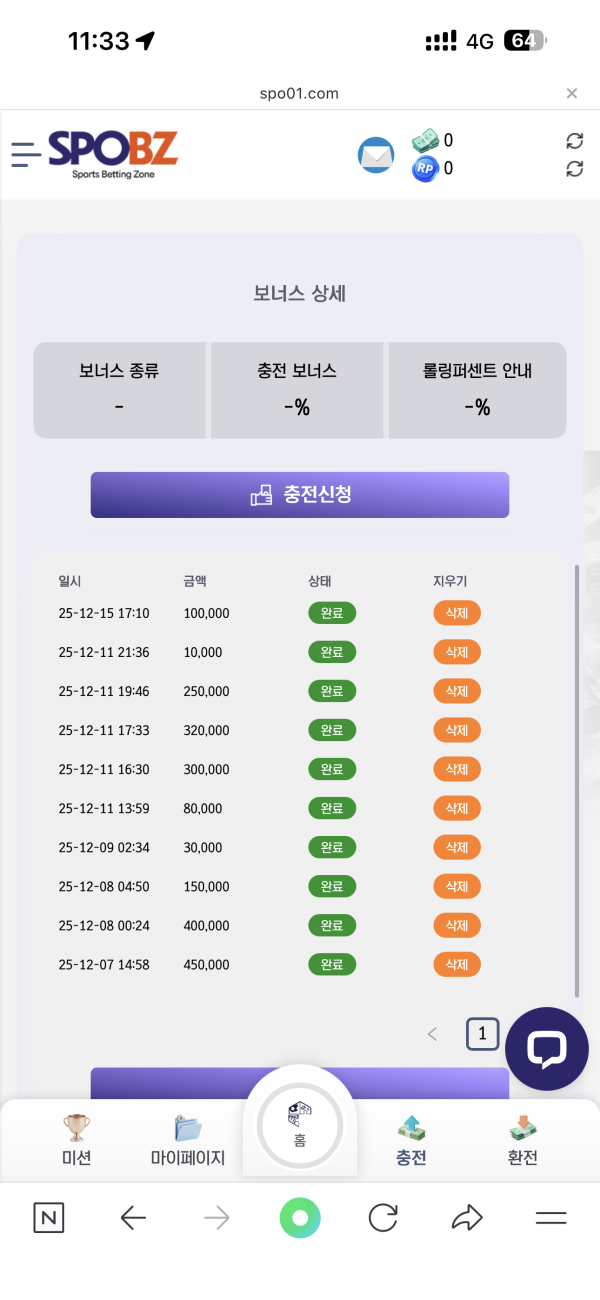The width and height of the screenshot is (600, 1300).
Task: Open the mail messages envelope icon
Action: point(376,156)
